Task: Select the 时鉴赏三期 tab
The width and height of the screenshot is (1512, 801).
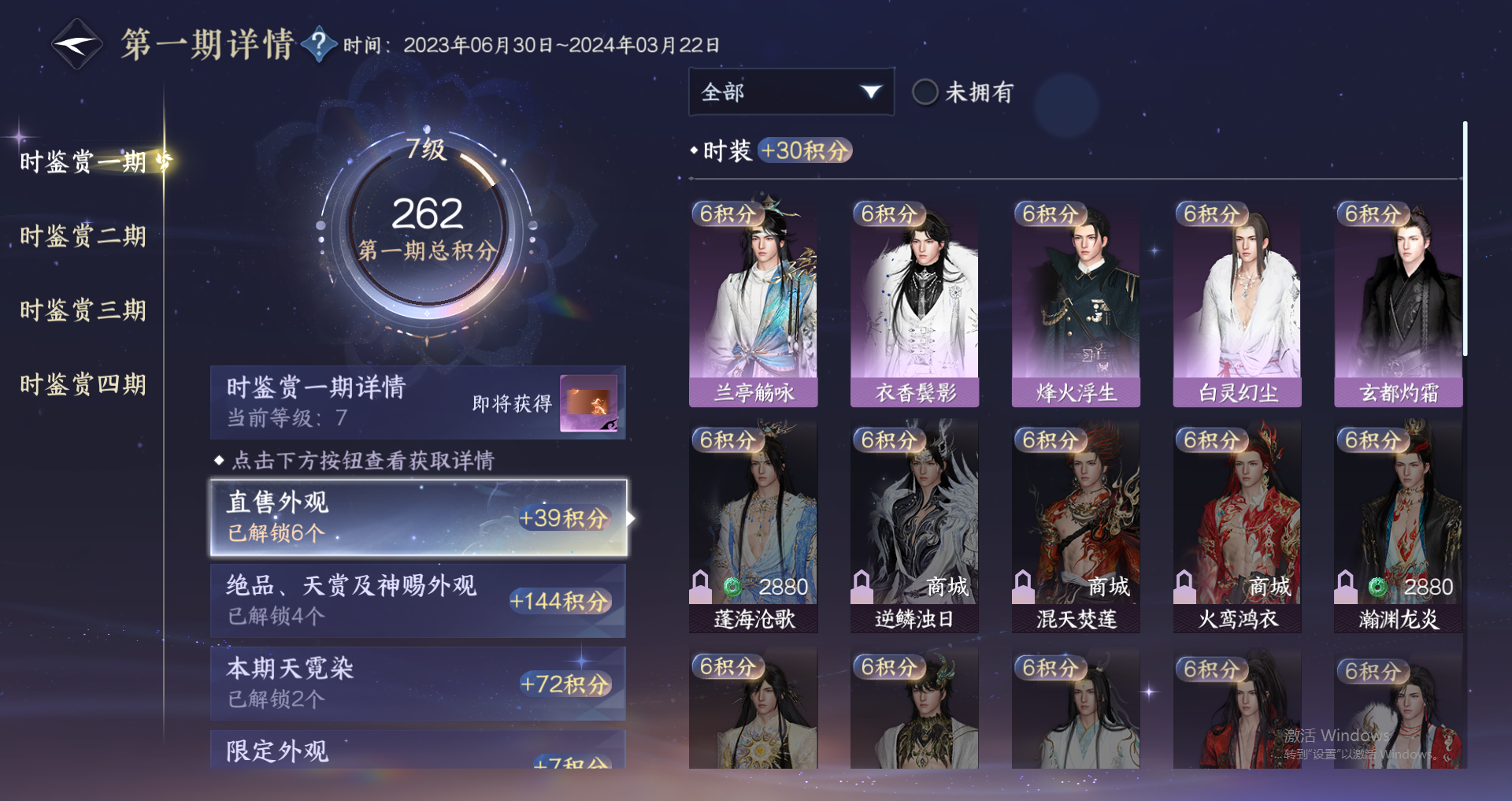Action: click(83, 310)
